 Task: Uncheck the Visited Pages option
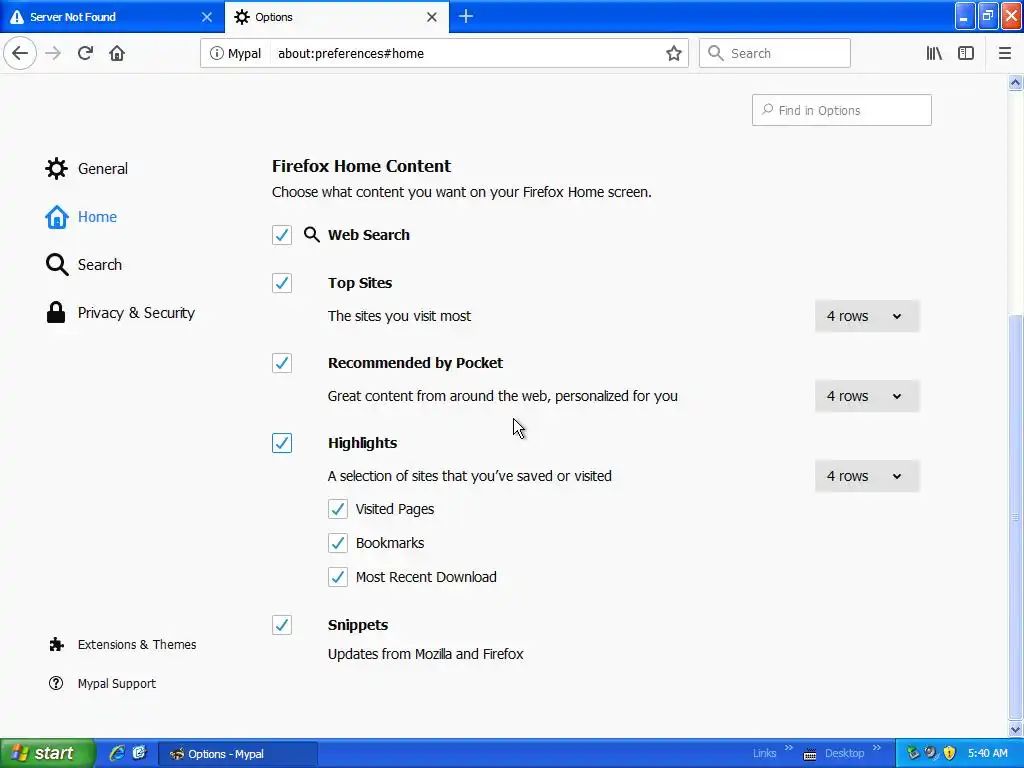coord(338,509)
